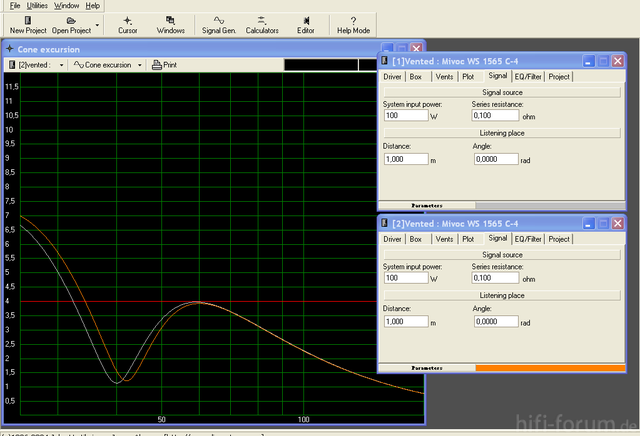Click the Open Project toolbar icon
This screenshot has height=436, width=640.
(x=71, y=25)
